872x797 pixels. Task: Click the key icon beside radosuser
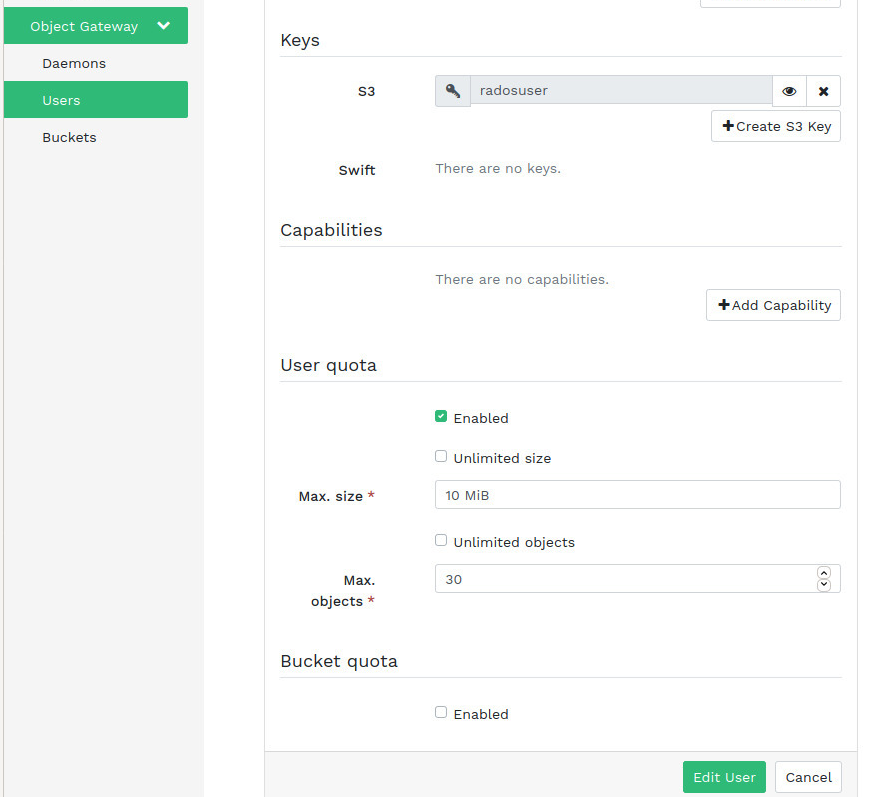point(453,91)
